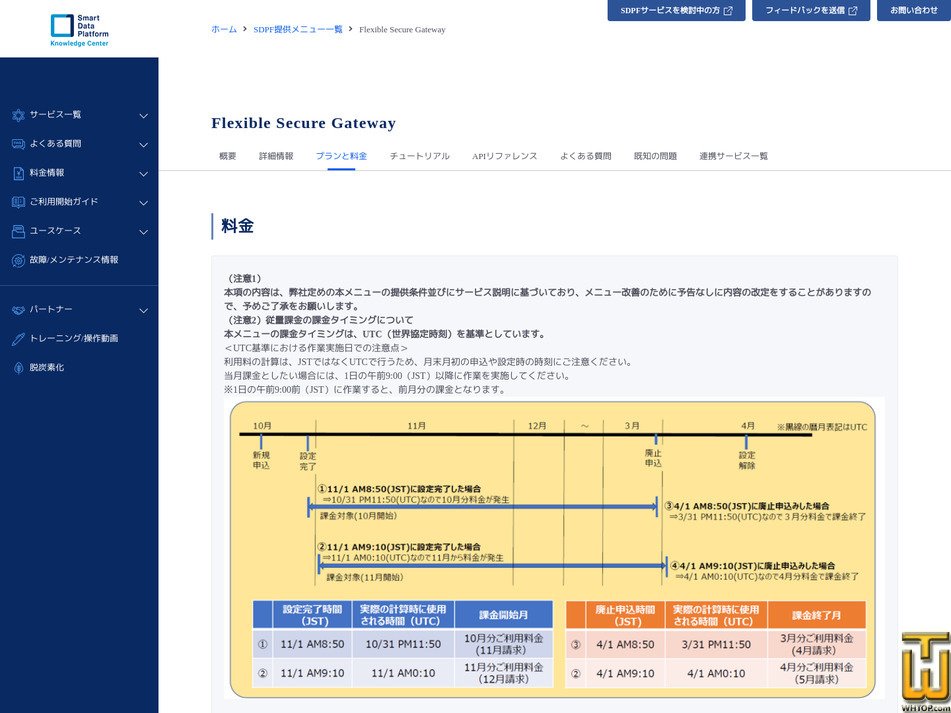This screenshot has width=951, height=713.
Task: Click the Flexible Secure Gateway page title
Action: click(x=303, y=123)
